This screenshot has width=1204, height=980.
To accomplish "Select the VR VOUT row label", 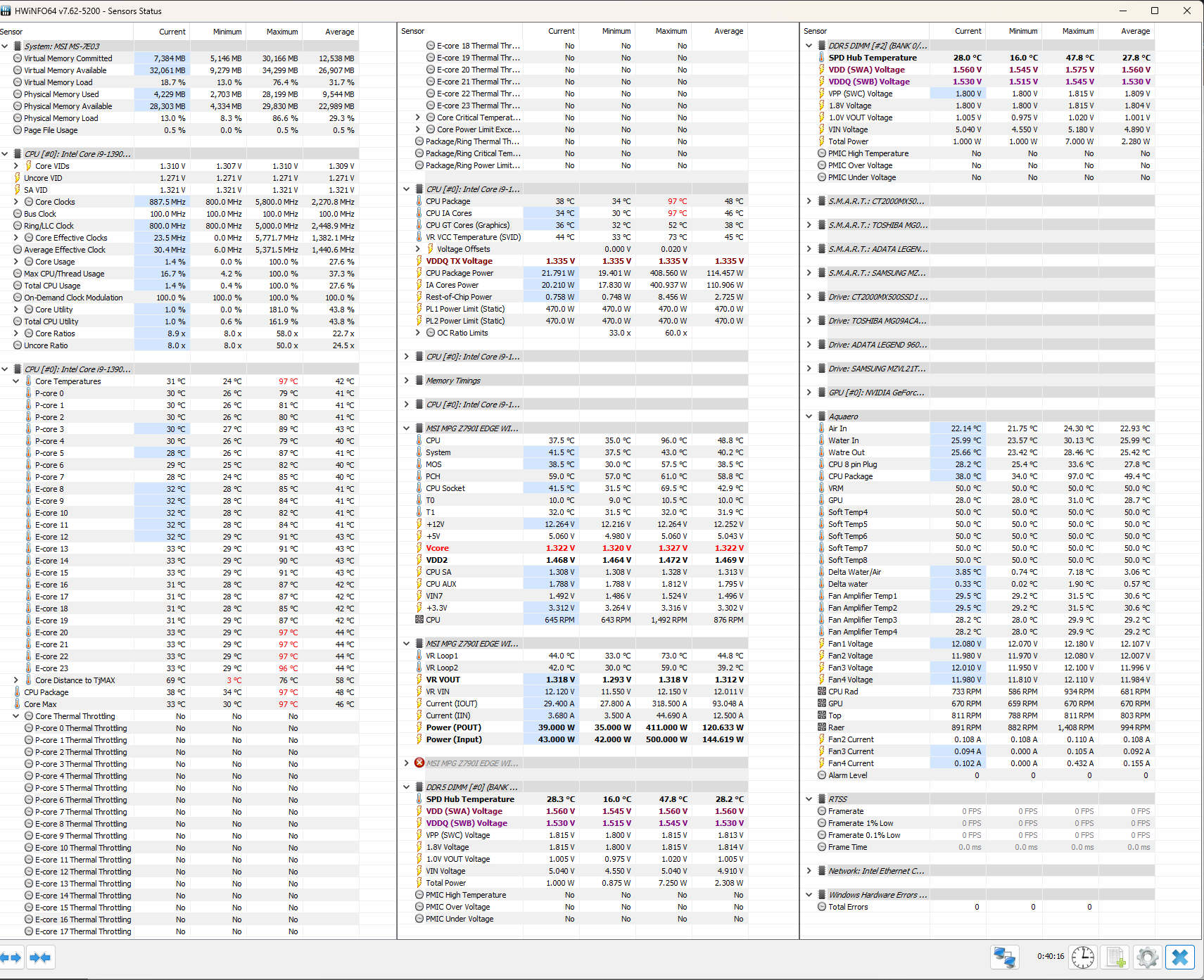I will pos(443,680).
